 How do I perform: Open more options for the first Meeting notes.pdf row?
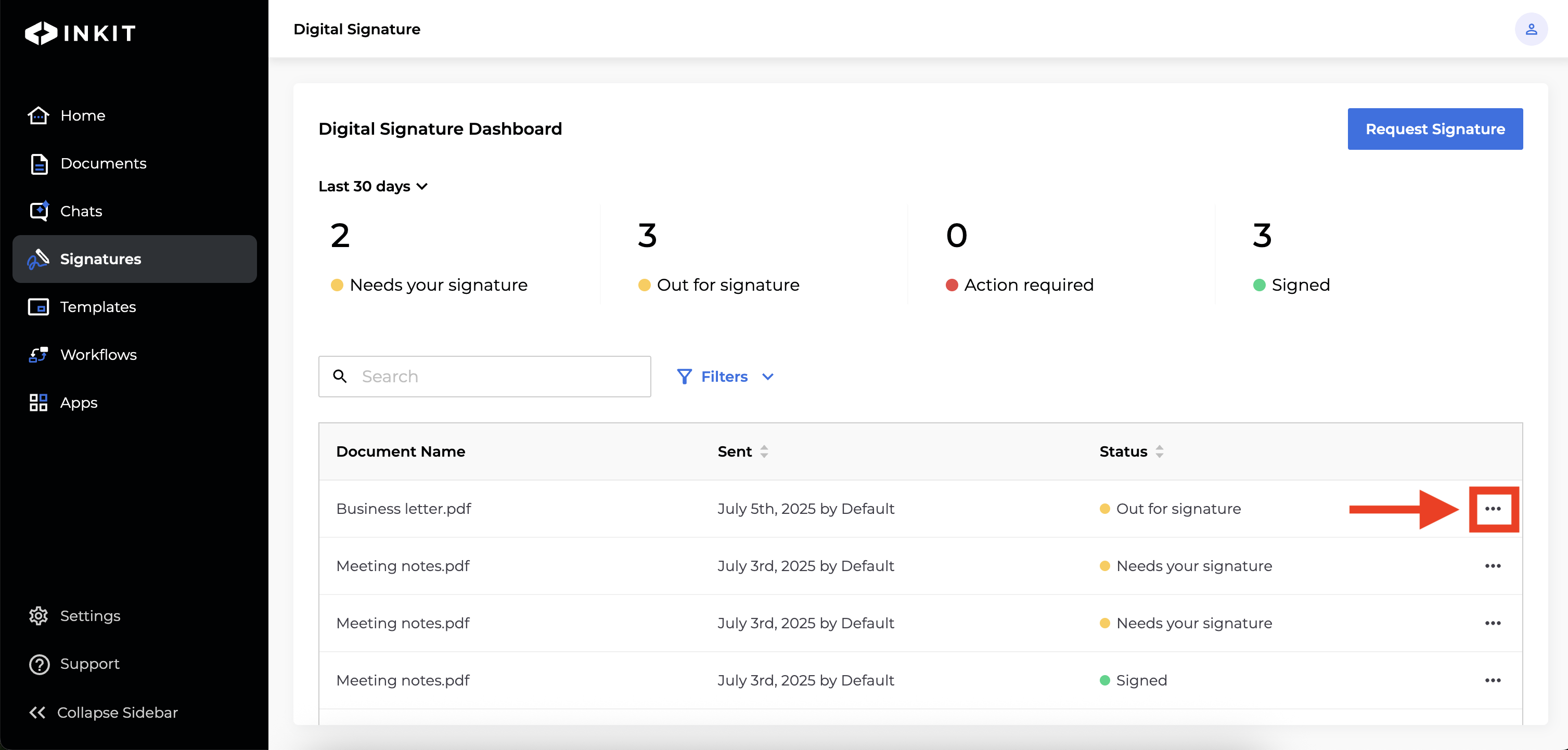coord(1493,566)
